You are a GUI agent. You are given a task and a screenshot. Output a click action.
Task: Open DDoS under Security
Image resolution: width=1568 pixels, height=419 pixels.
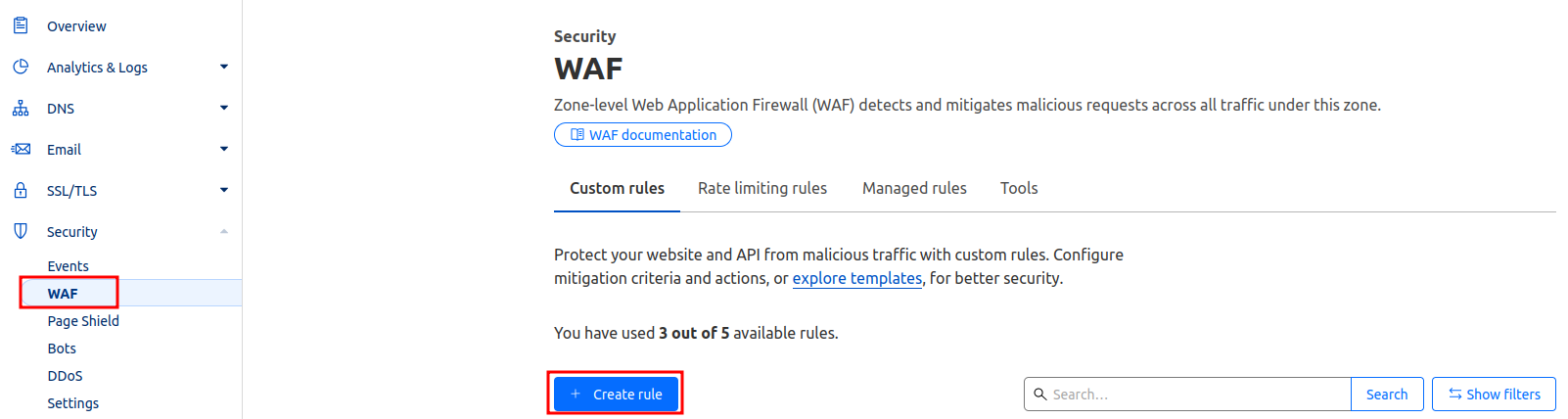pyautogui.click(x=65, y=376)
